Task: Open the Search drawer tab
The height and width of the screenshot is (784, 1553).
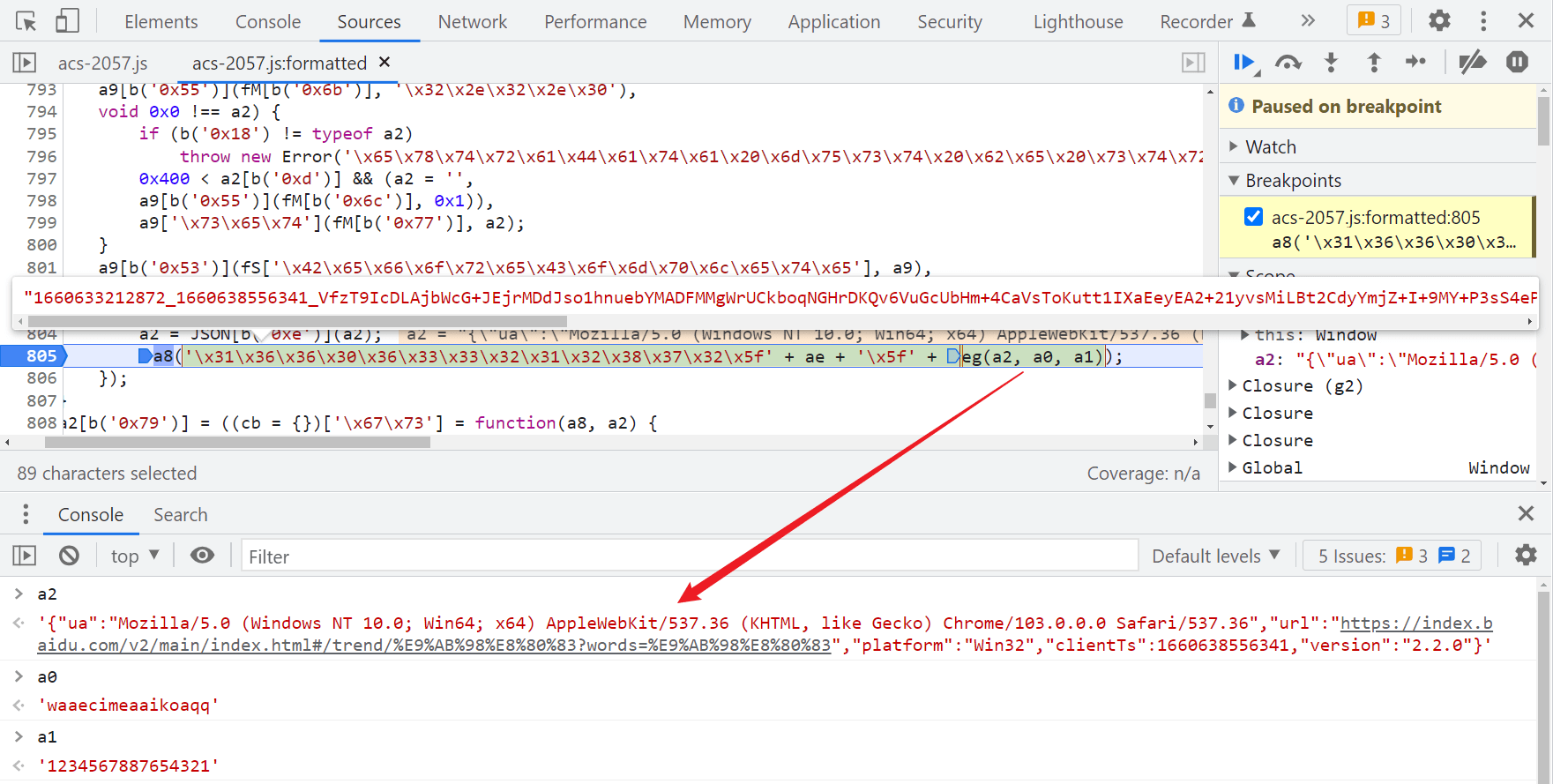Action: (x=180, y=515)
